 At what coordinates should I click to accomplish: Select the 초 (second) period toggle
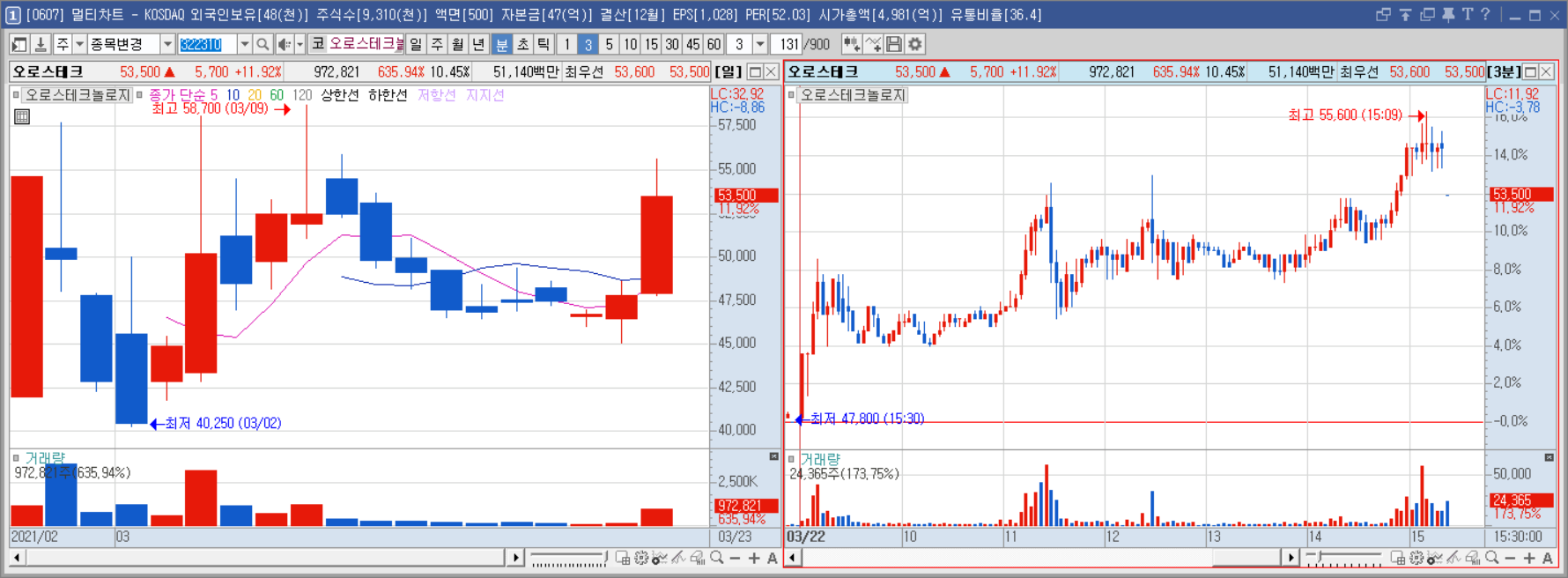(522, 44)
